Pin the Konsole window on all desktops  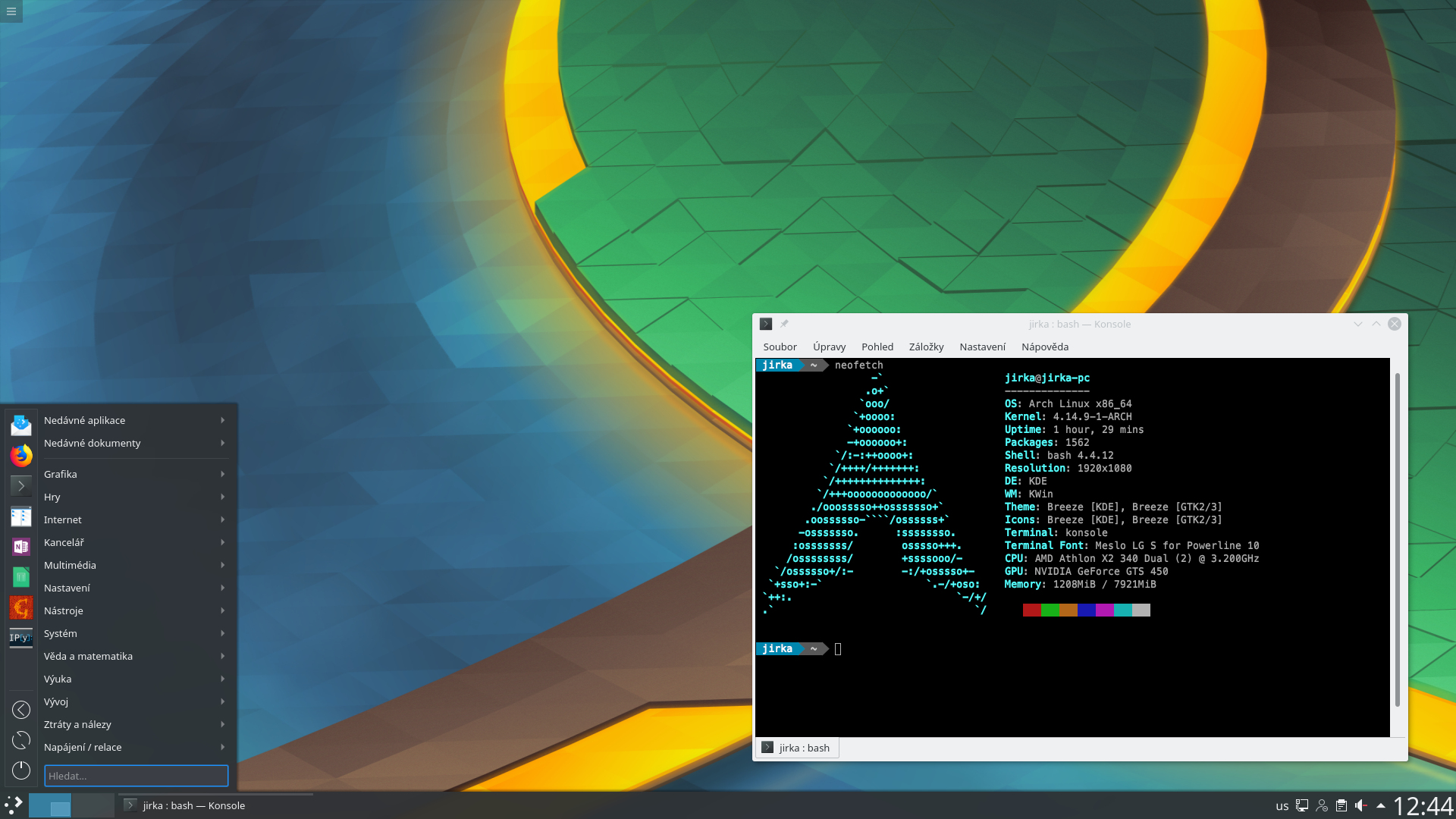coord(784,324)
